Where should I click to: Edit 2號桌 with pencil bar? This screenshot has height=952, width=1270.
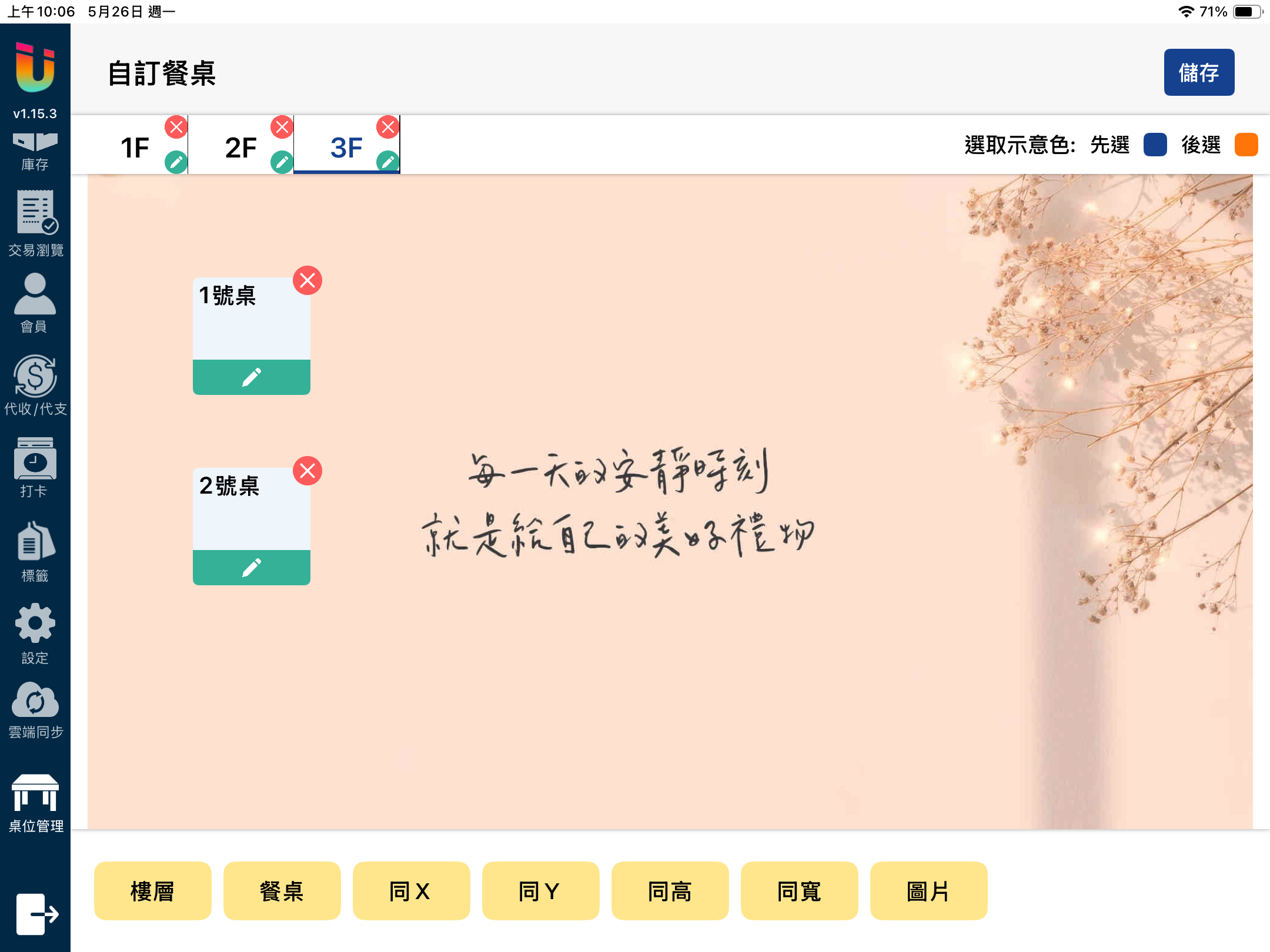[252, 567]
